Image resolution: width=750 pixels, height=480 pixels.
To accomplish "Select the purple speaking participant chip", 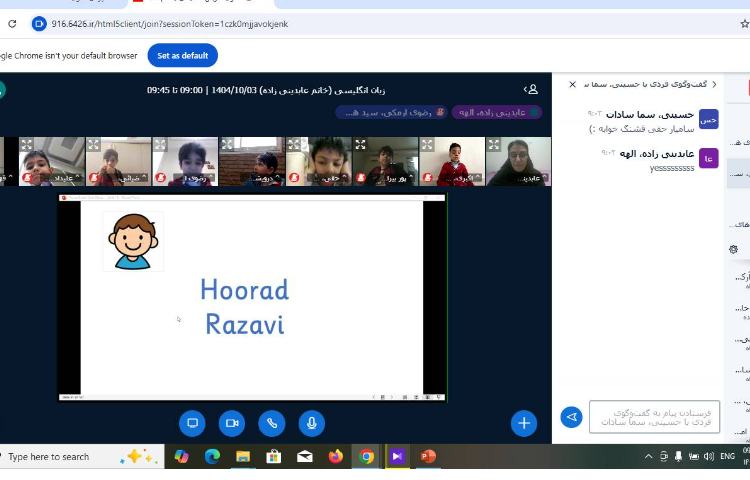I will [496, 113].
